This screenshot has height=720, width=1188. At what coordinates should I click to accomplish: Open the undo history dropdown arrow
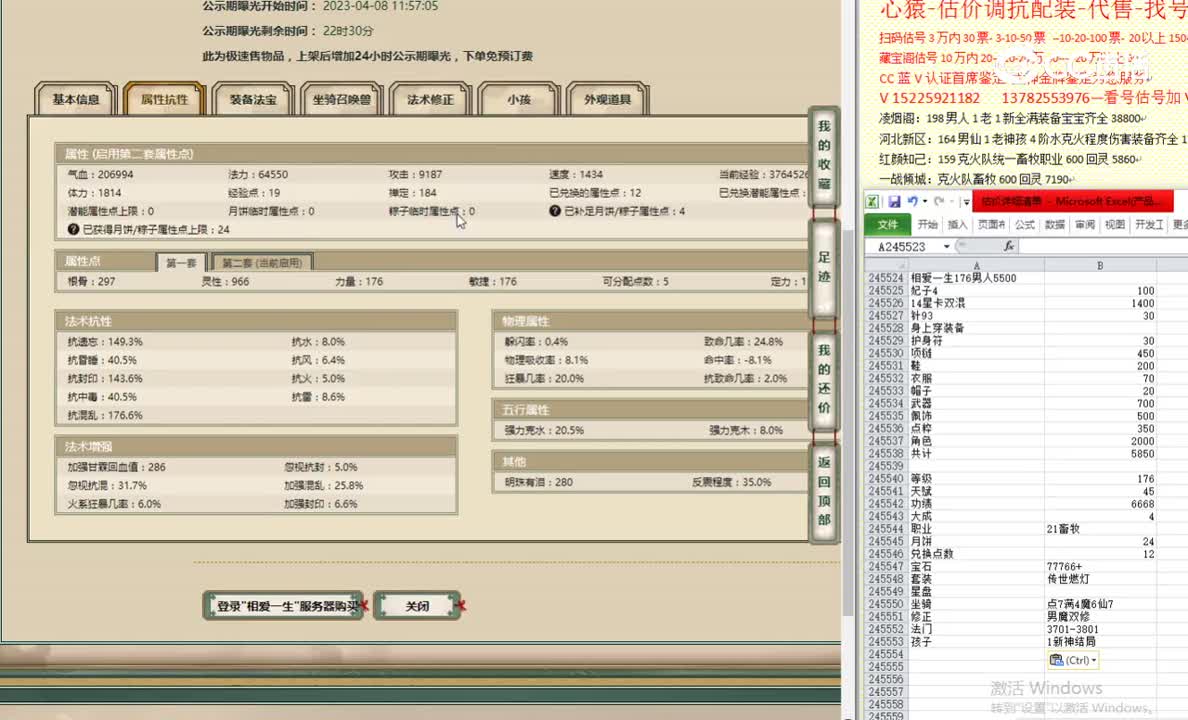pyautogui.click(x=924, y=202)
